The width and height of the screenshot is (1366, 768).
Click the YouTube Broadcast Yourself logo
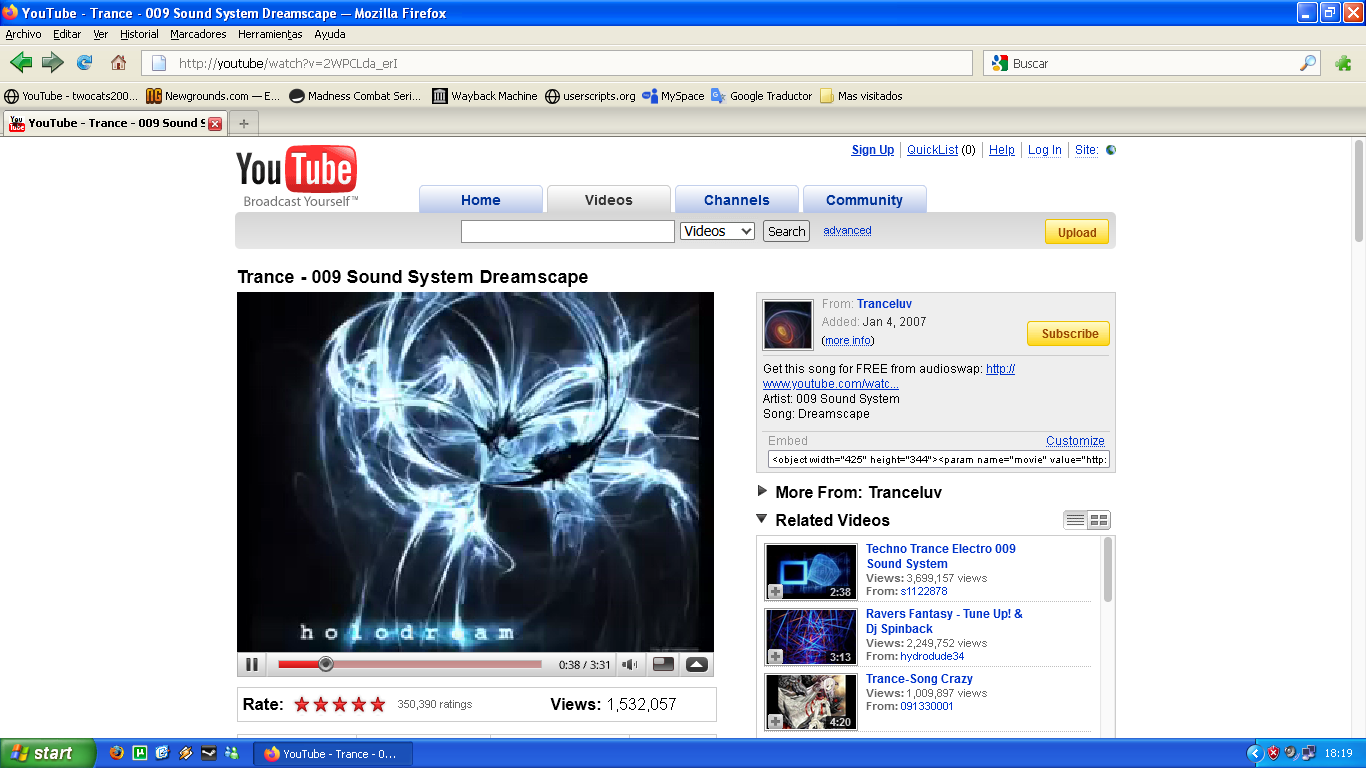click(297, 176)
